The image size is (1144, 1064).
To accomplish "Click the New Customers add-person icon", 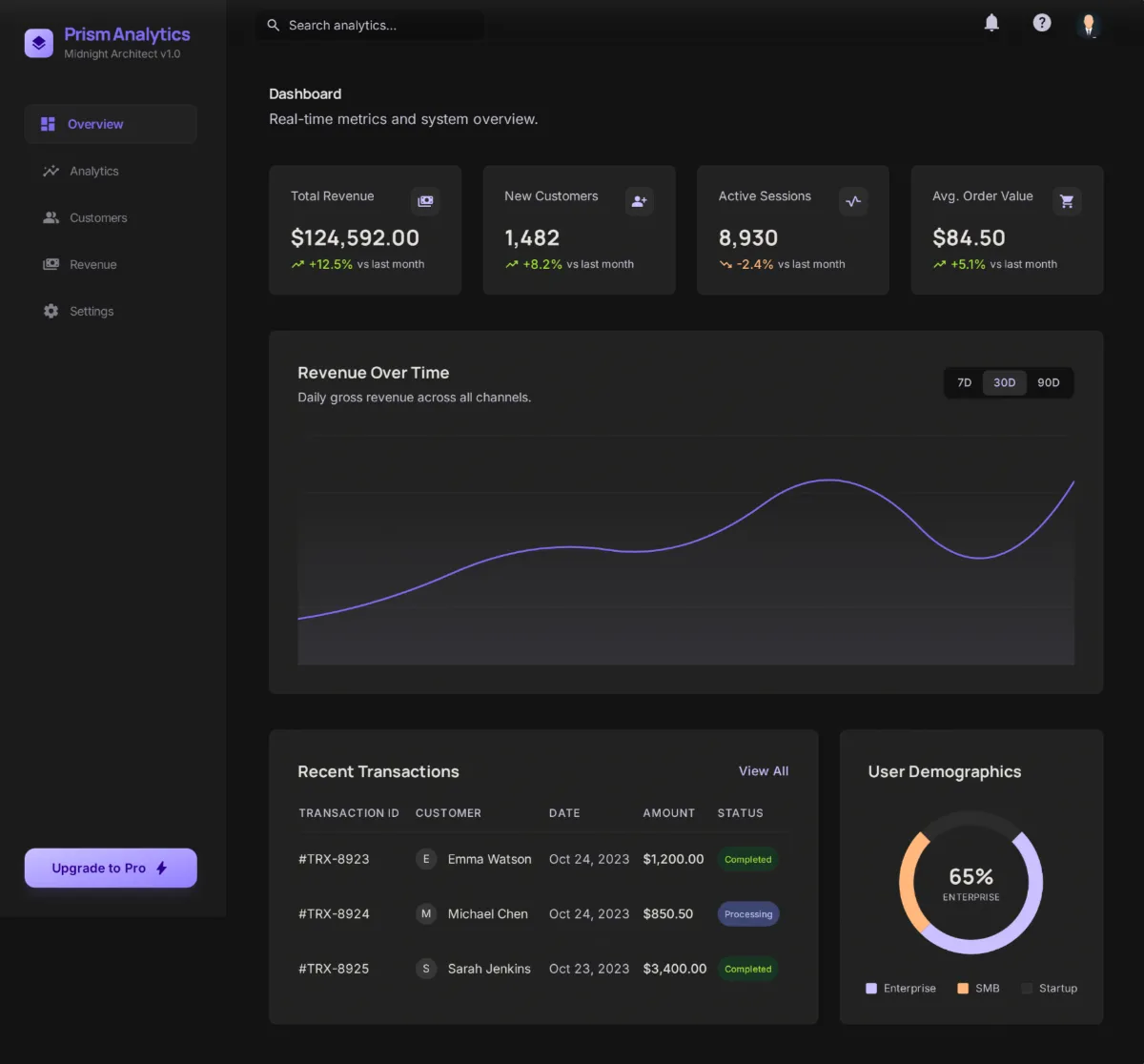I will (639, 201).
